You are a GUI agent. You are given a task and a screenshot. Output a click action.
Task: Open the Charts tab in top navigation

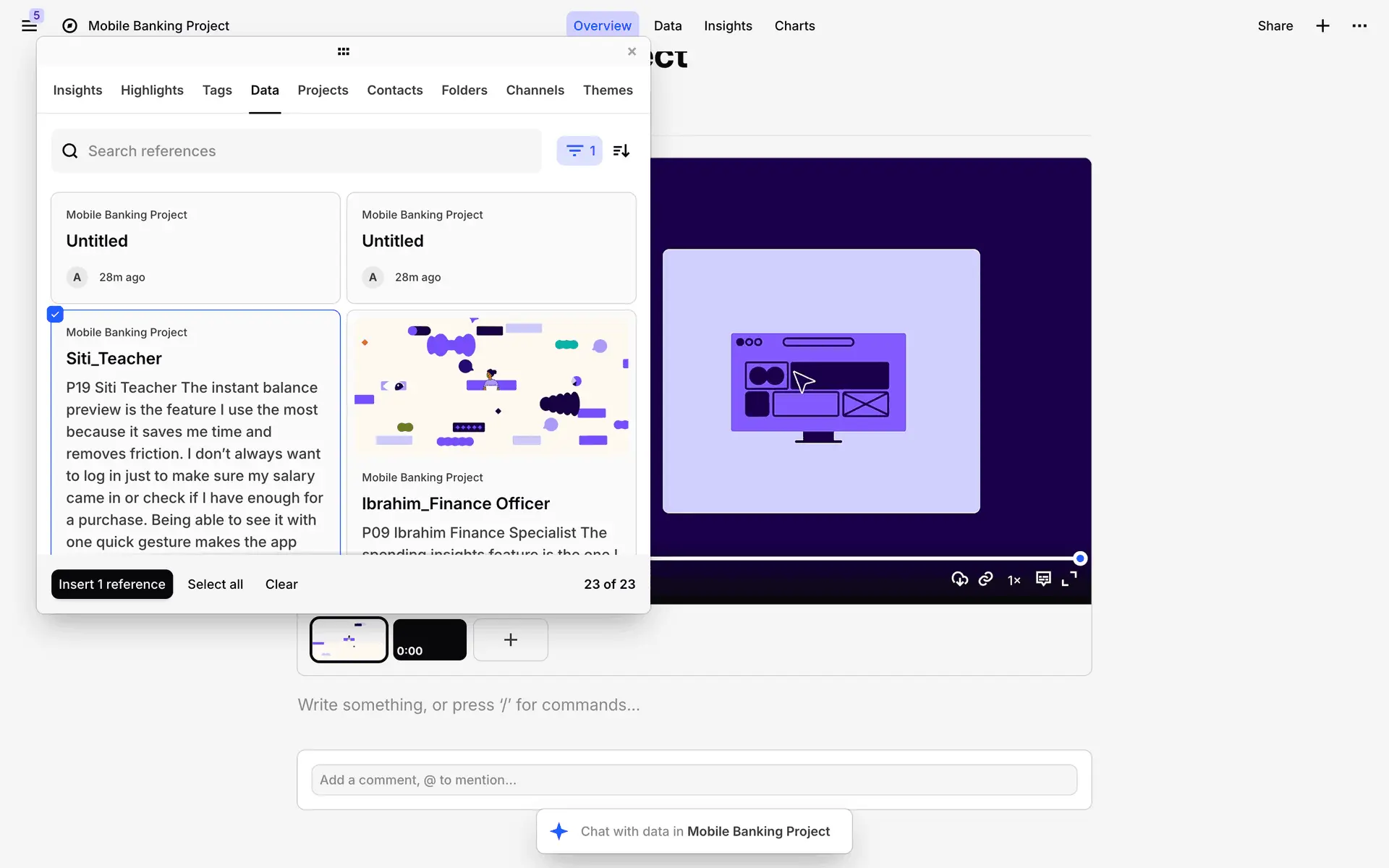tap(794, 26)
